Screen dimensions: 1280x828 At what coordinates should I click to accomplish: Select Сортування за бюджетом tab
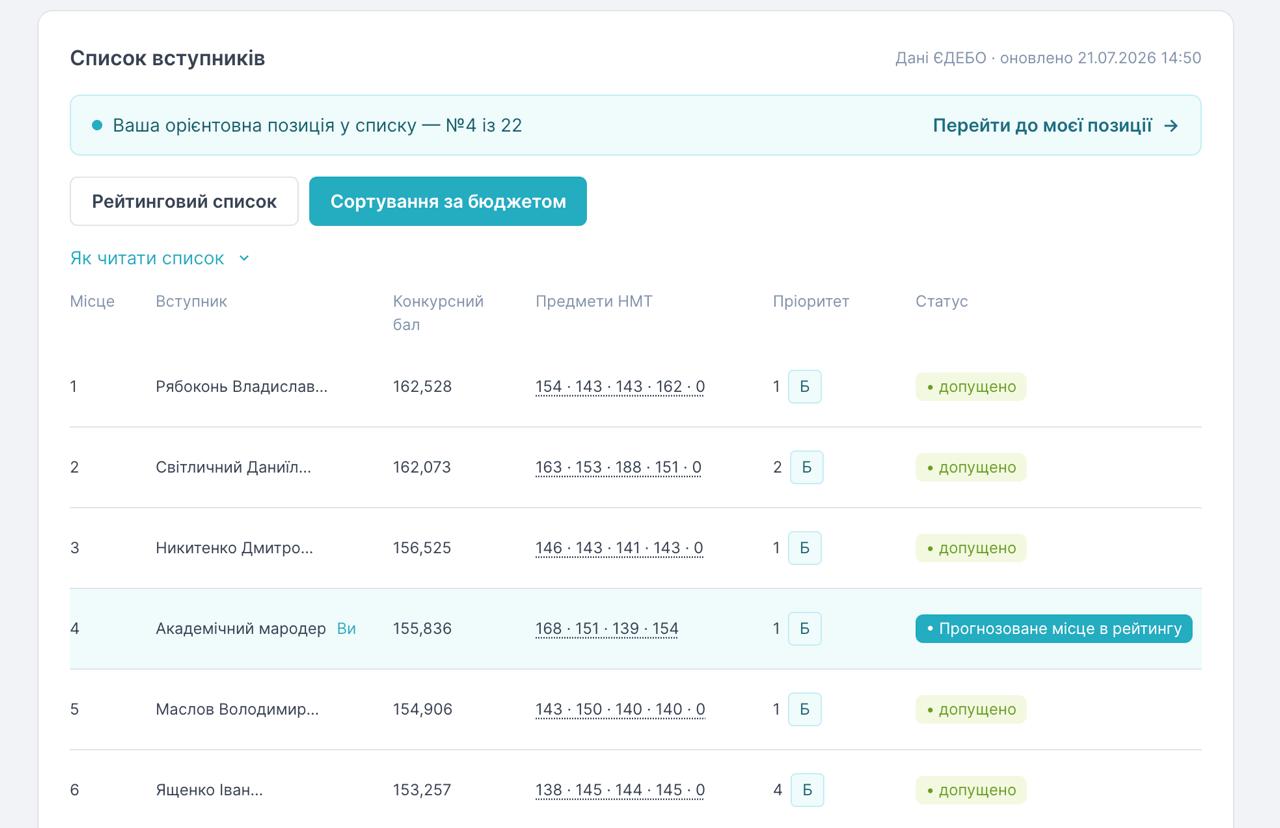point(448,201)
